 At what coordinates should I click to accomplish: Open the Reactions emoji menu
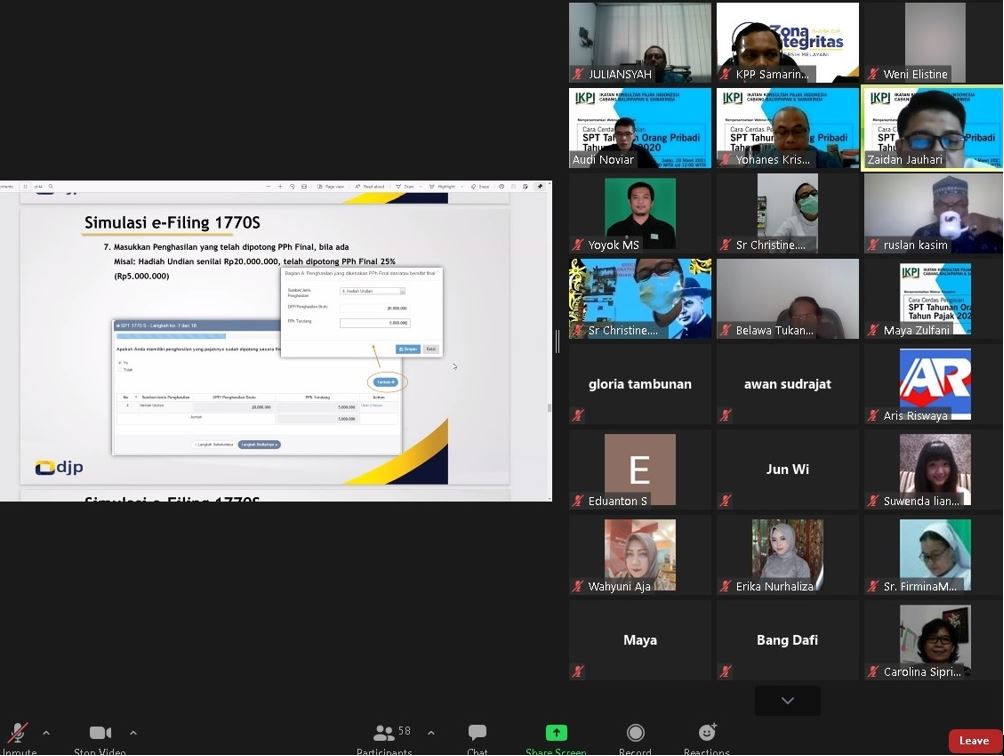pyautogui.click(x=707, y=734)
